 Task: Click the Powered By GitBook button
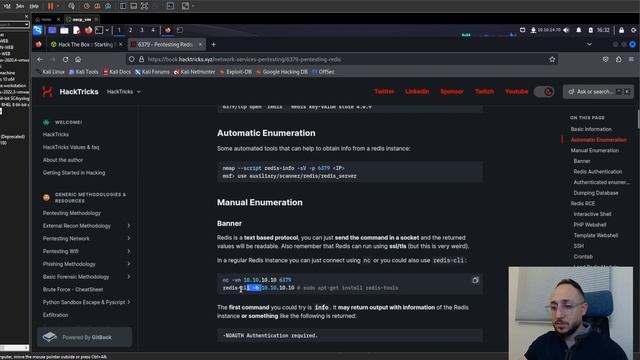tap(84, 337)
